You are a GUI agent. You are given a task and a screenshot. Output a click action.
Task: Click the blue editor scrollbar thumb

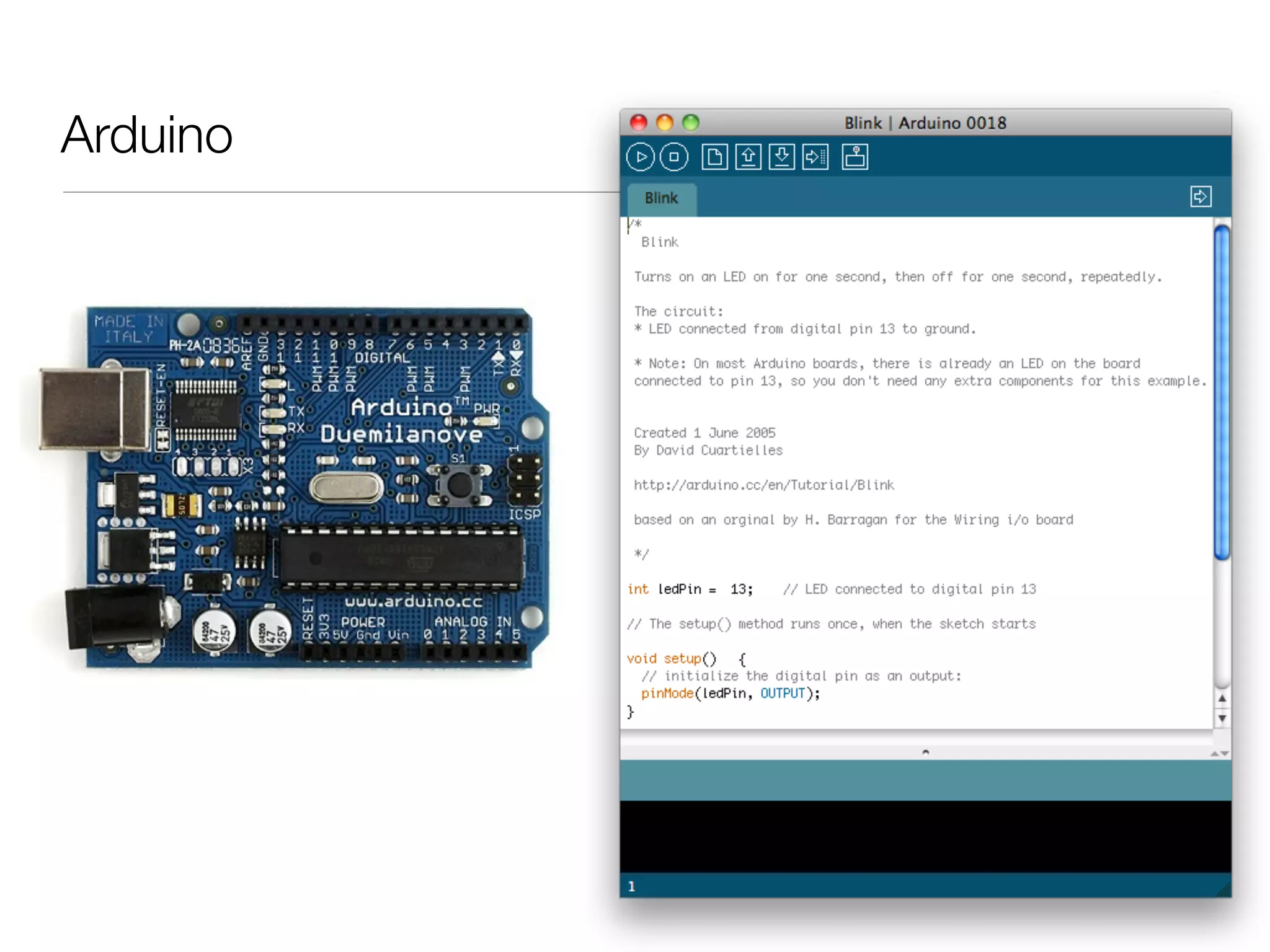1222,392
